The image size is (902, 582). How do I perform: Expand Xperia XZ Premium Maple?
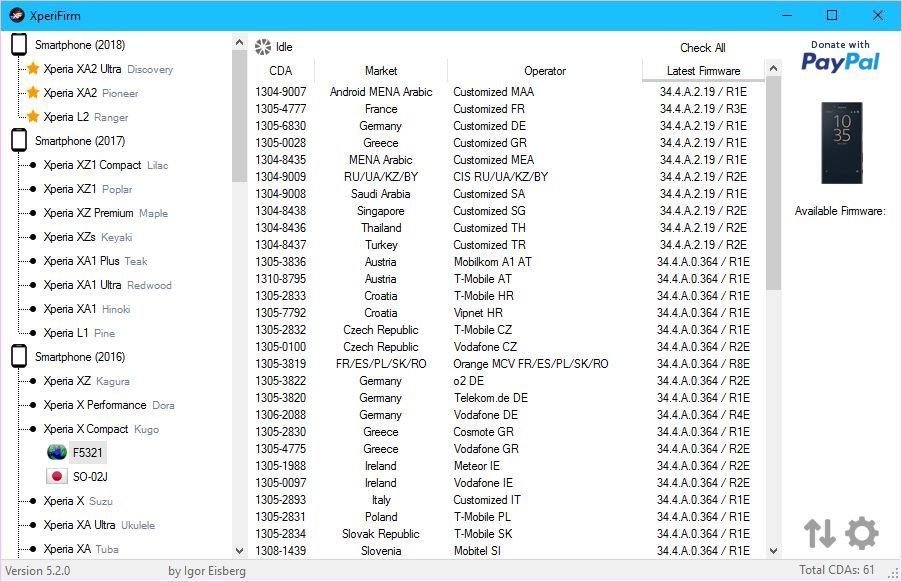click(106, 213)
